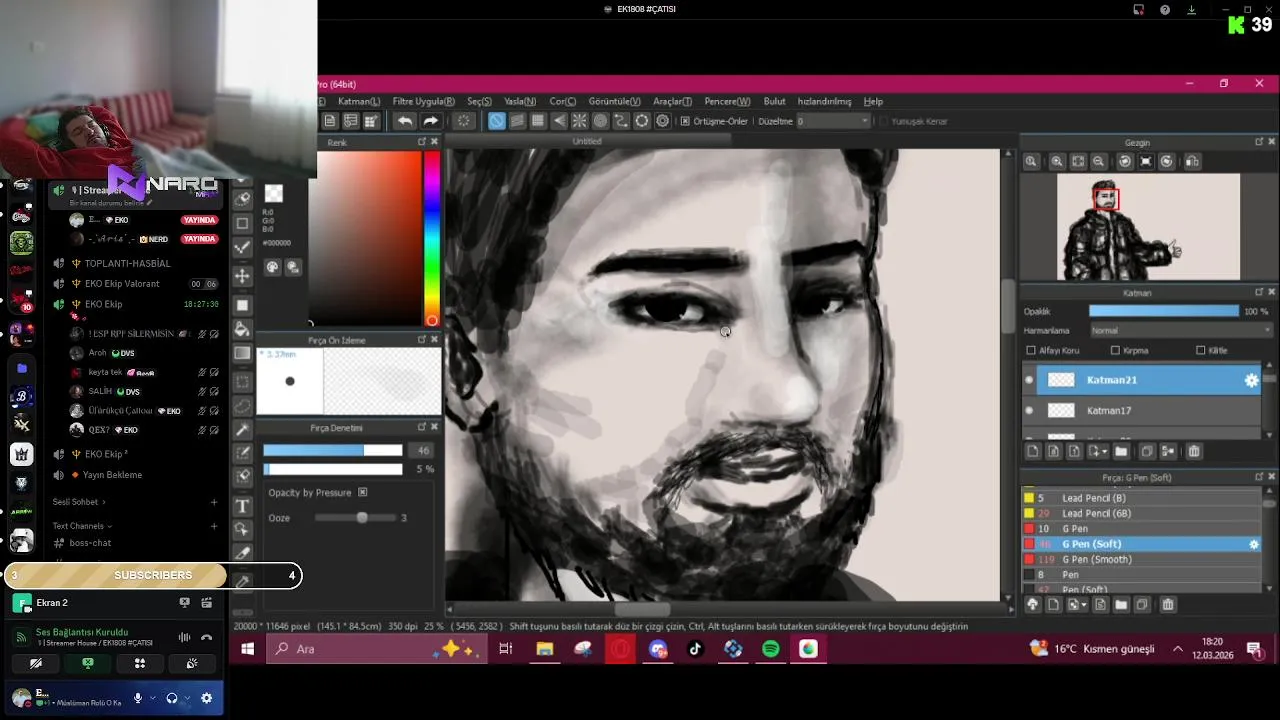Click the Windows Start button
Screen dimensions: 1280x720
(x=247, y=649)
